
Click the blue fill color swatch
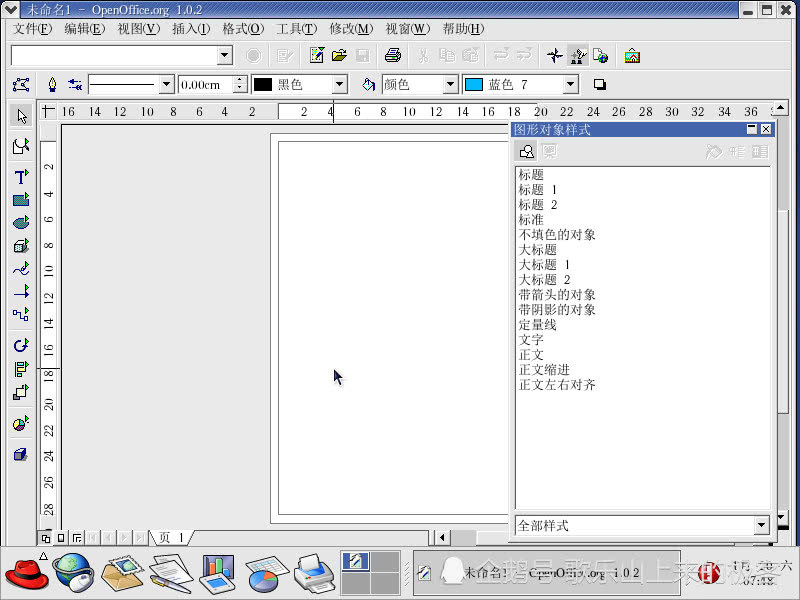point(474,85)
